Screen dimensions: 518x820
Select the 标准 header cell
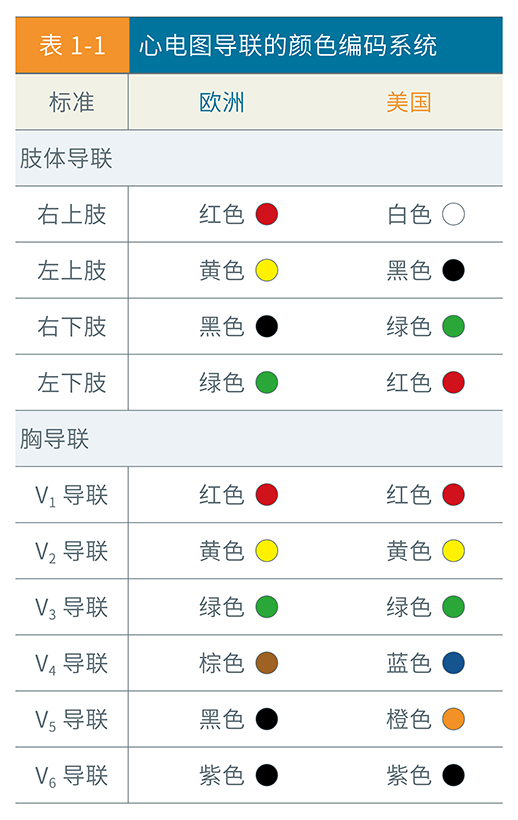click(72, 102)
